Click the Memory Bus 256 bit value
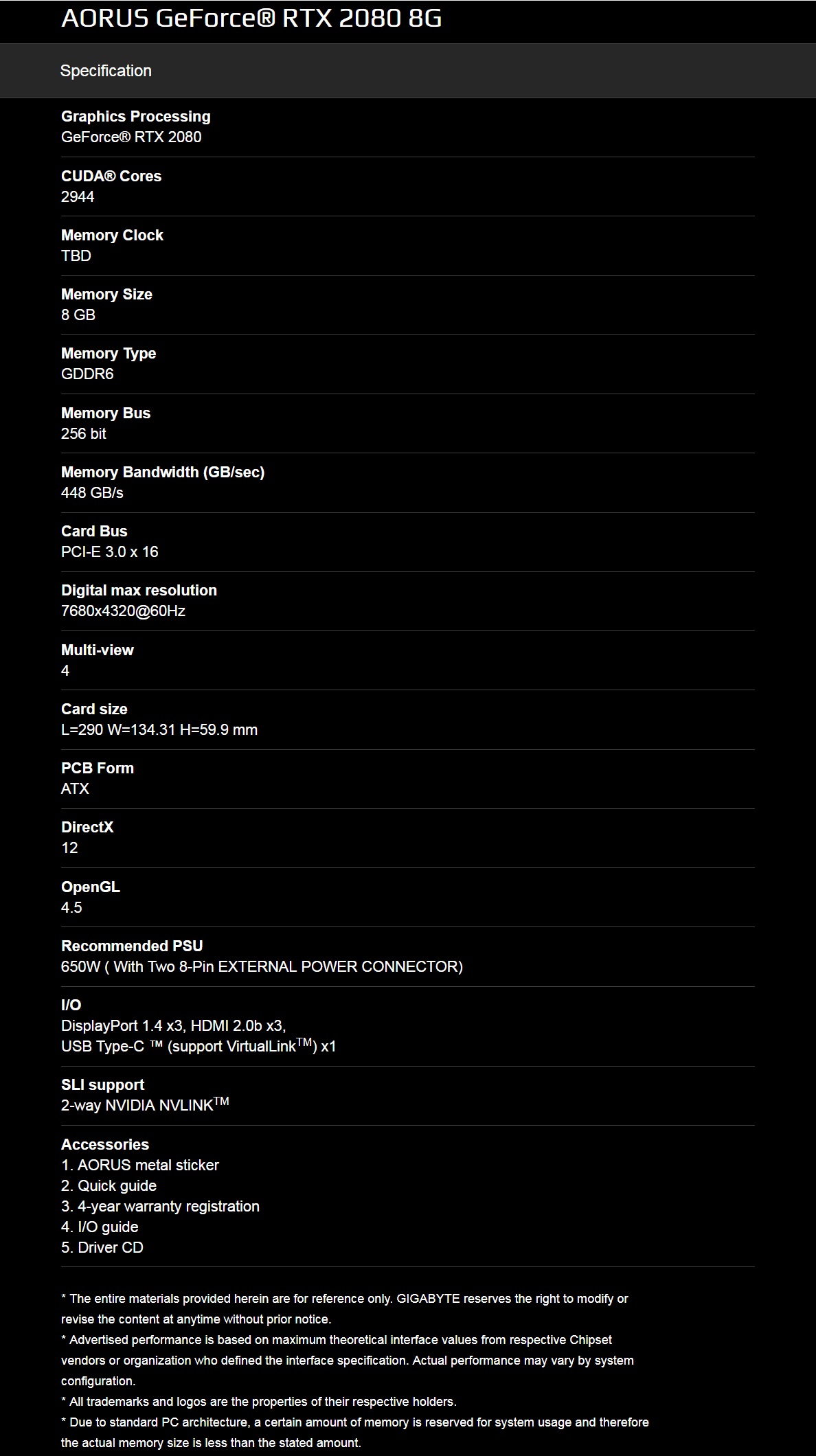Viewport: 816px width, 1456px height. (x=84, y=433)
